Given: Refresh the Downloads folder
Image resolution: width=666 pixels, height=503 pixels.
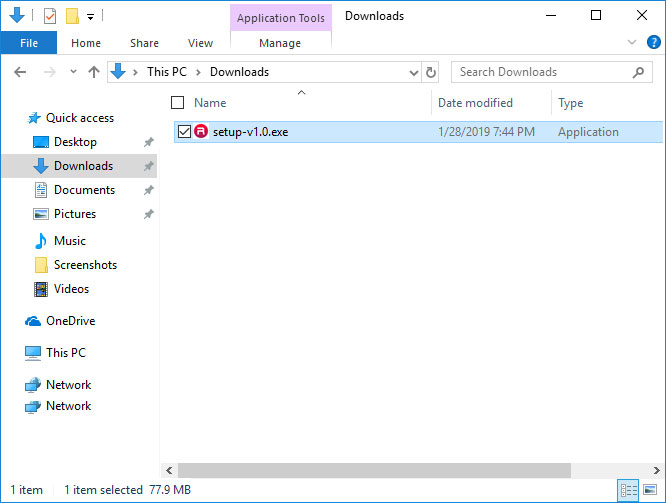Looking at the screenshot, I should click(x=431, y=72).
